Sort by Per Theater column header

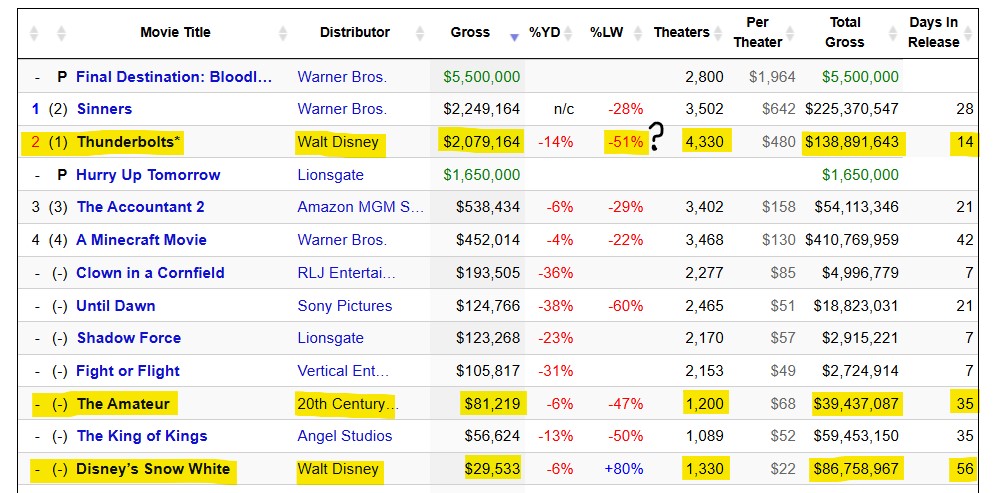758,33
